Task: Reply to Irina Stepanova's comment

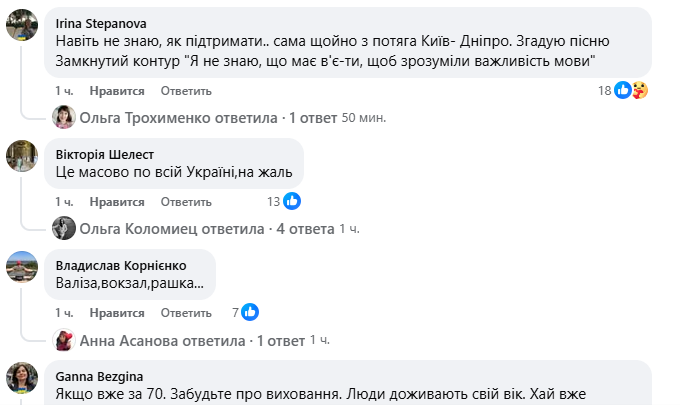Action: [180, 91]
